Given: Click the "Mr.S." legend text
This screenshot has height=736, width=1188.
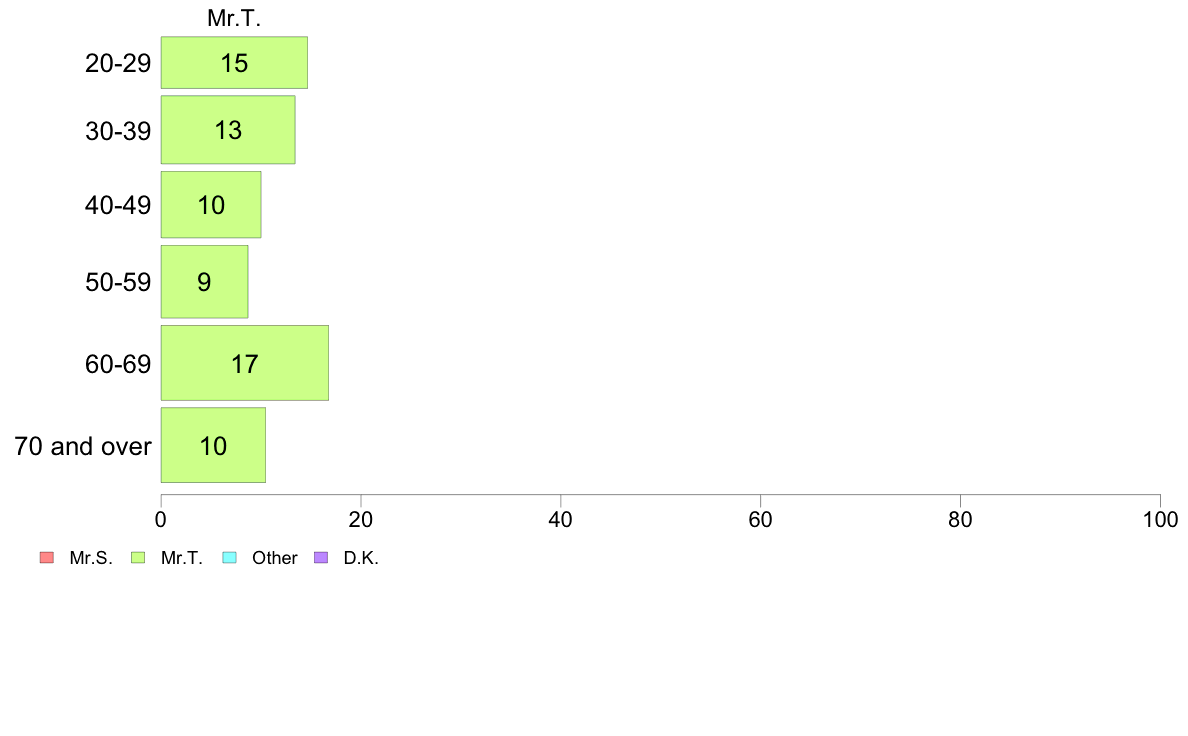Looking at the screenshot, I should [x=91, y=558].
